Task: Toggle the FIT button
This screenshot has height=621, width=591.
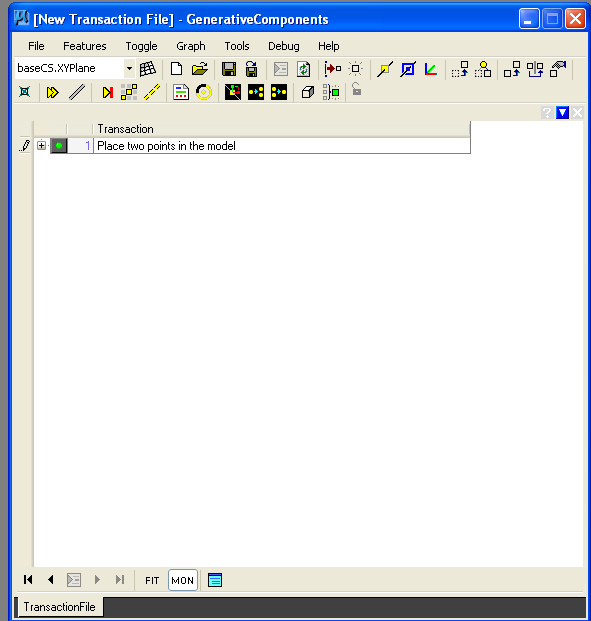Action: click(152, 580)
